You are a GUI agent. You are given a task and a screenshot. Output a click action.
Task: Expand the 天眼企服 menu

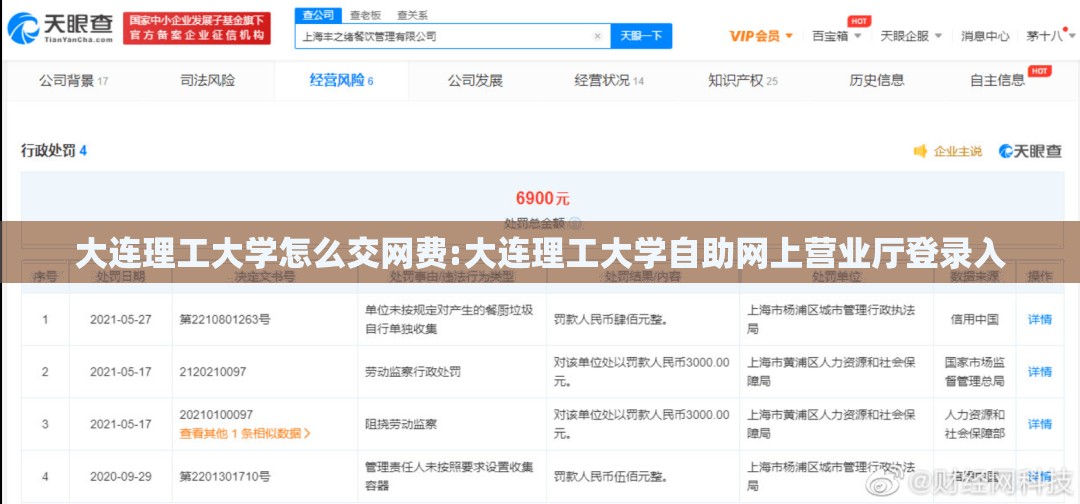pyautogui.click(x=910, y=36)
